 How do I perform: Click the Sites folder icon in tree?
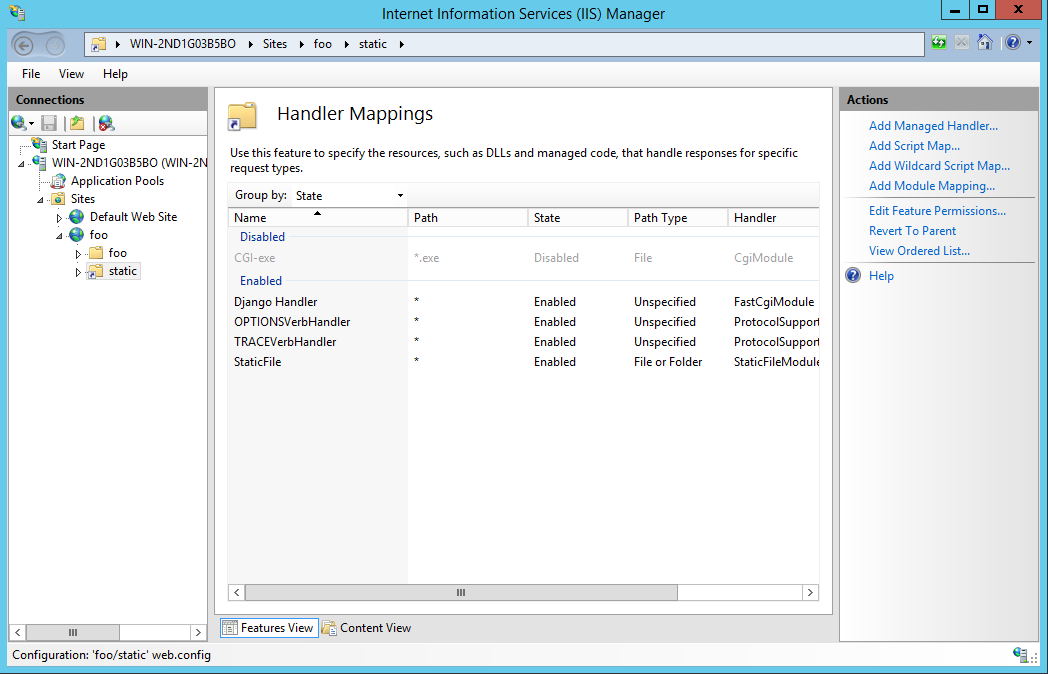pyautogui.click(x=59, y=199)
